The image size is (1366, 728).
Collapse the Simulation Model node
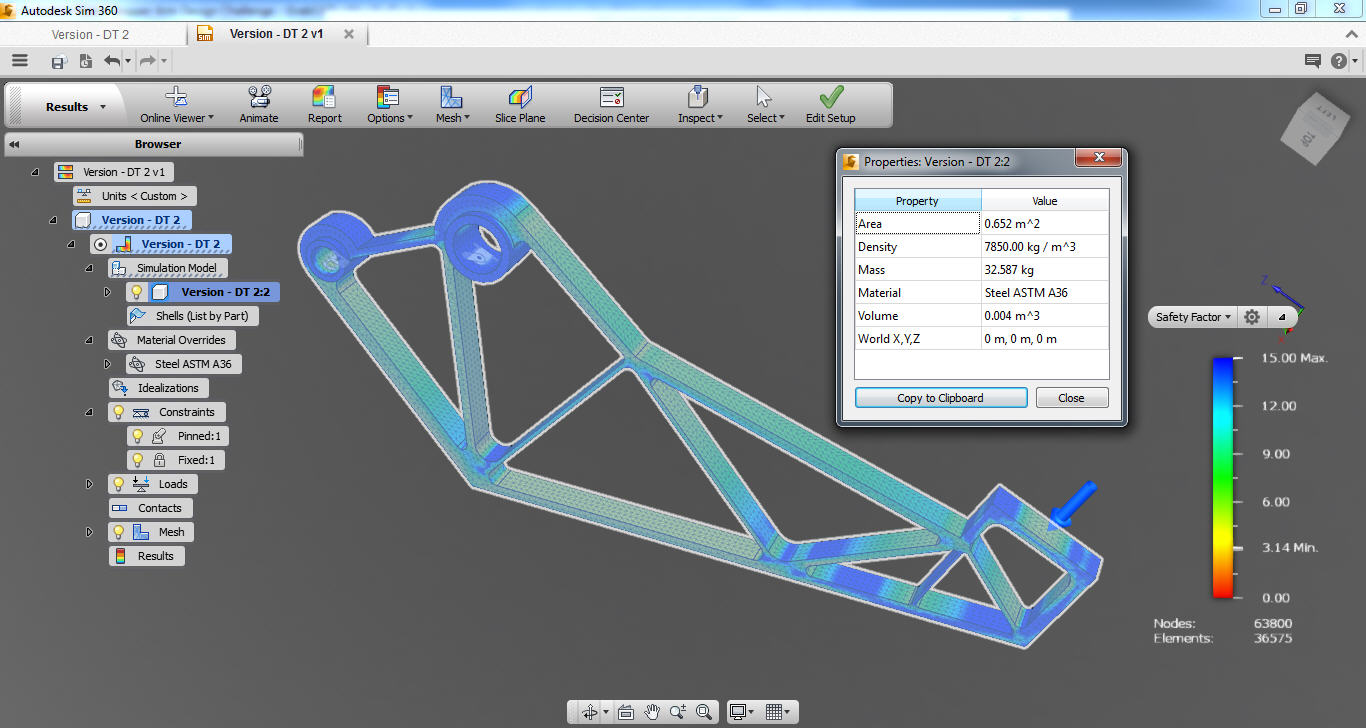89,268
